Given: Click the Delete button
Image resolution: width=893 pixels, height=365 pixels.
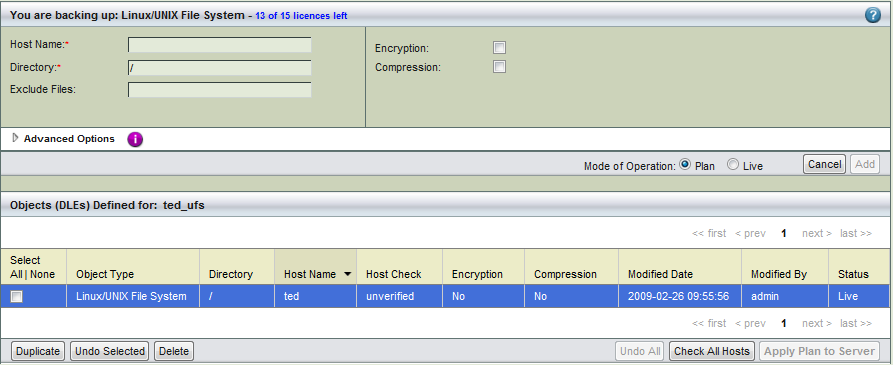Looking at the screenshot, I should click(174, 351).
